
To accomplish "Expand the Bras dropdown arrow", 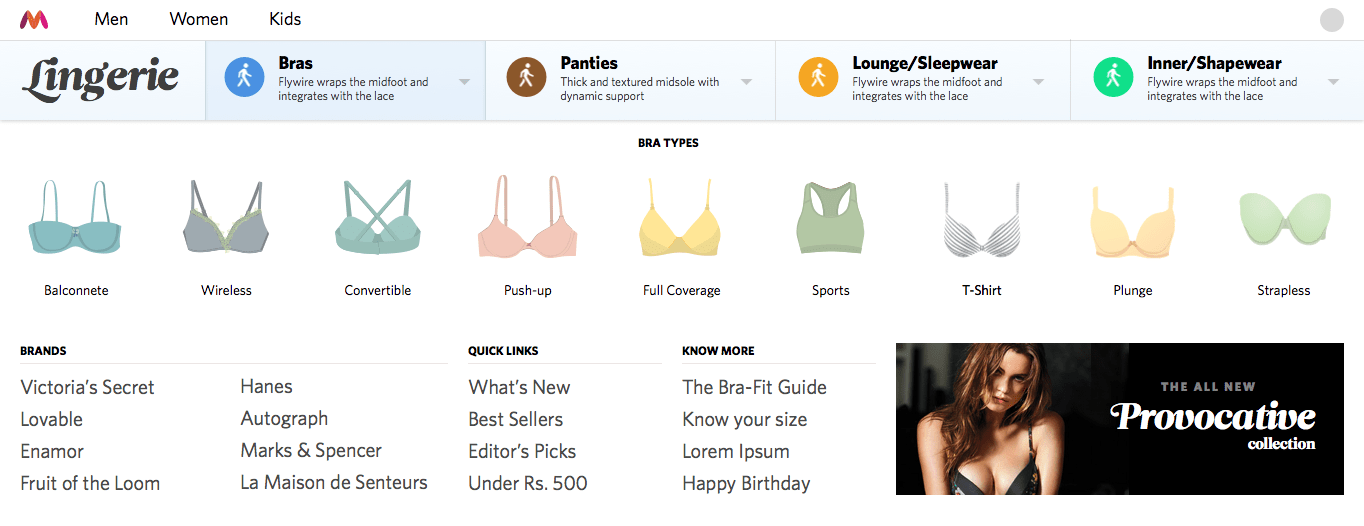I will (x=465, y=82).
